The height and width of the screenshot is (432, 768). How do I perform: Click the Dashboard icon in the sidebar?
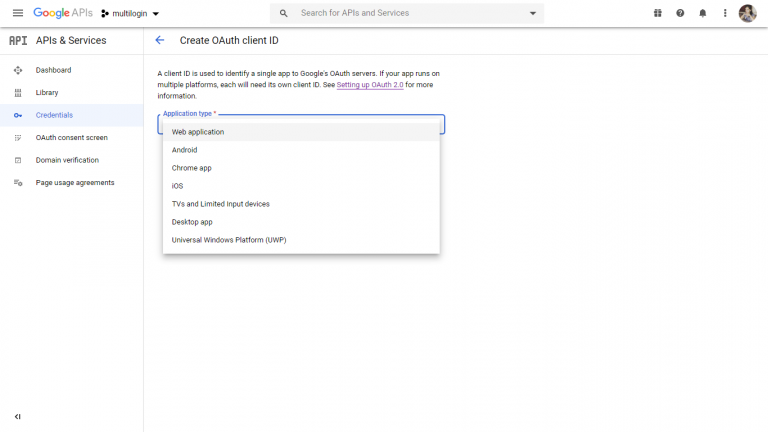pos(18,70)
